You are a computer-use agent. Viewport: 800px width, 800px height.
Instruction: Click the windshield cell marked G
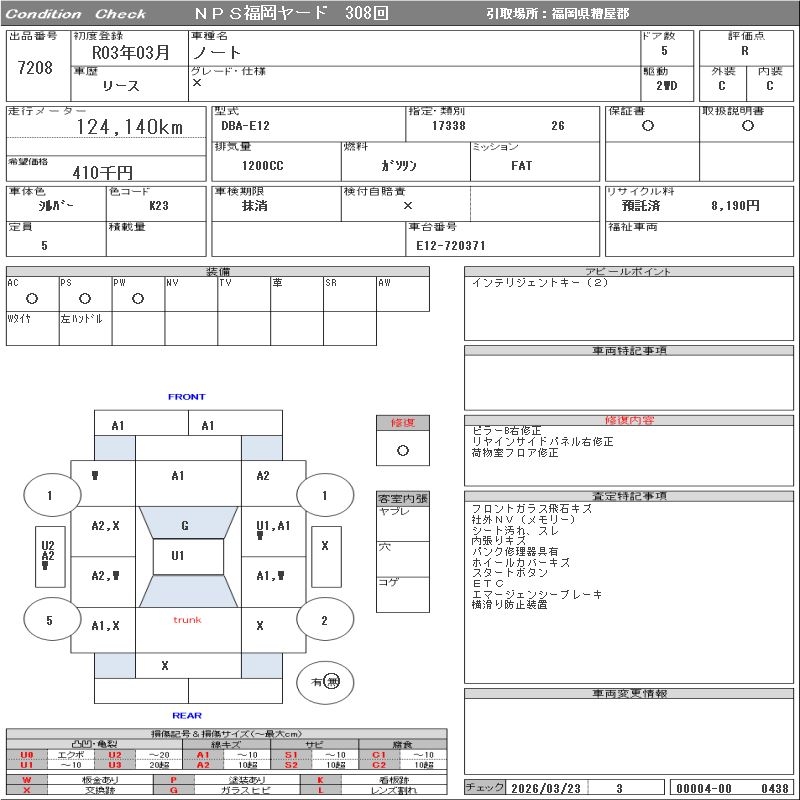(x=185, y=526)
